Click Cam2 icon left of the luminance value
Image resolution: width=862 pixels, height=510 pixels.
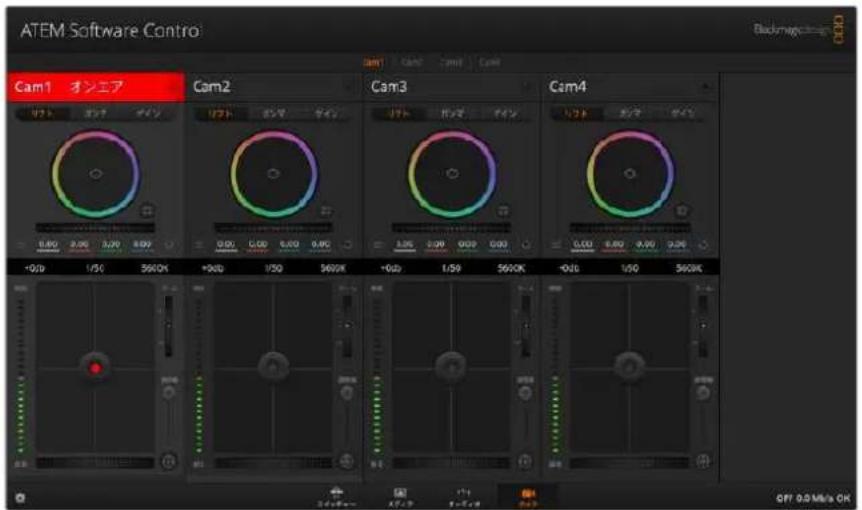[x=200, y=245]
